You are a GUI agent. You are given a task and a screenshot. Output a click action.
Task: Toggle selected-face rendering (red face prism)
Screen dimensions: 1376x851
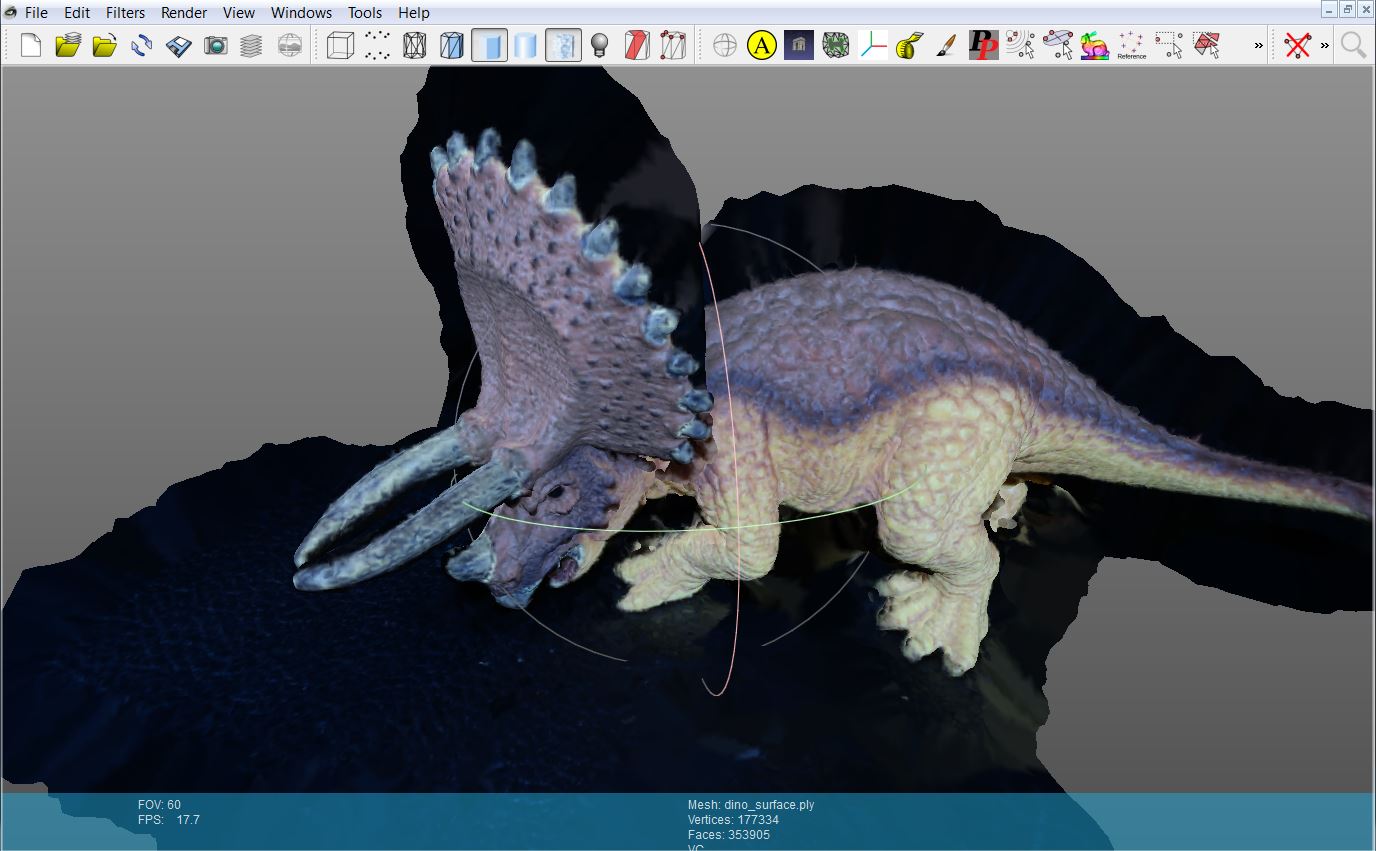click(x=637, y=45)
